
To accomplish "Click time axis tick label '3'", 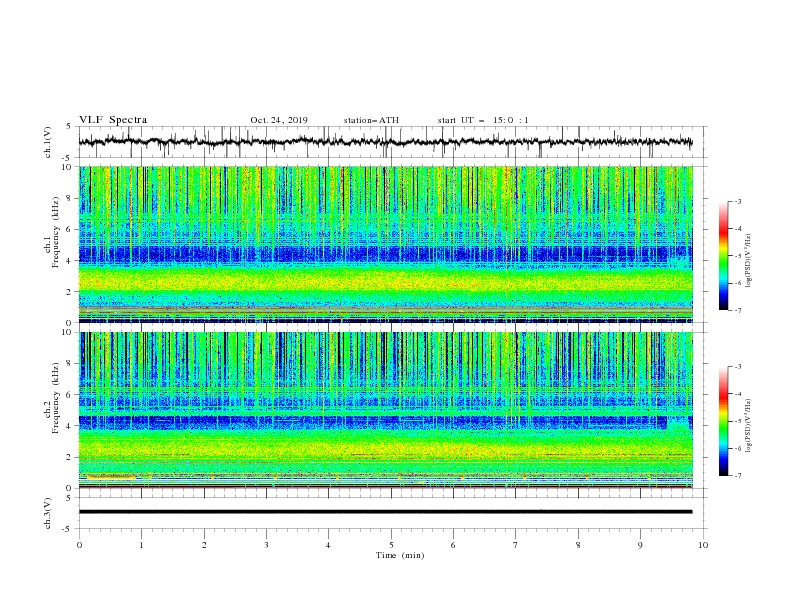I will pos(266,545).
